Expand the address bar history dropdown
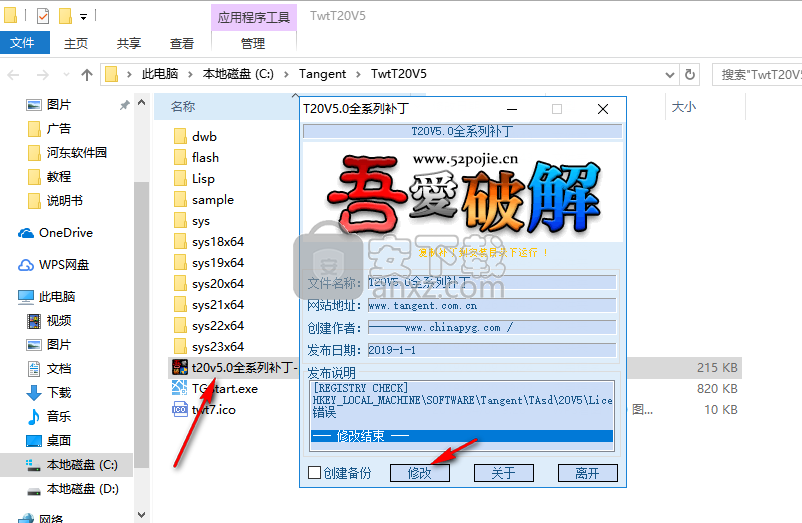802x523 pixels. pos(670,75)
